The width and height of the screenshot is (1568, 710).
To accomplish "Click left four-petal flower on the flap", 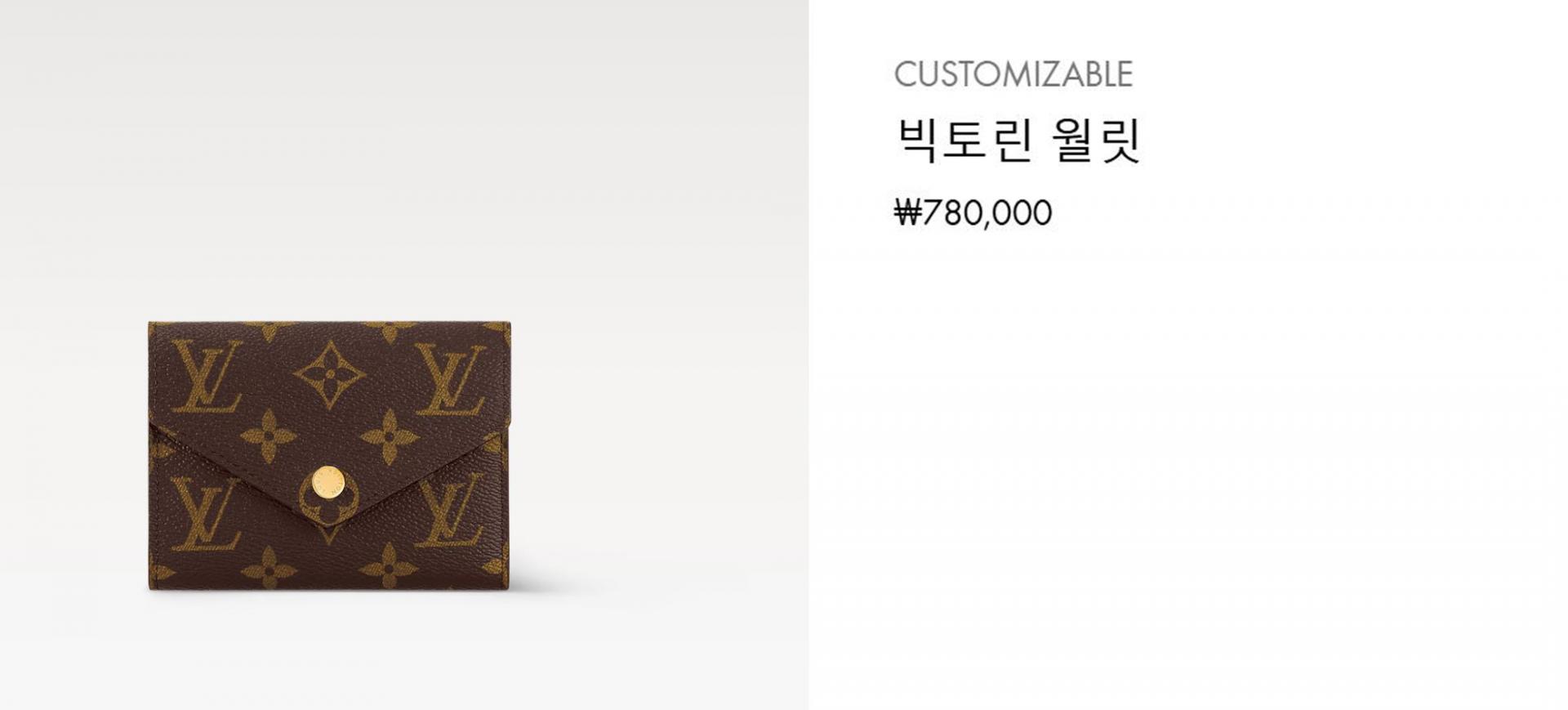I will point(268,437).
